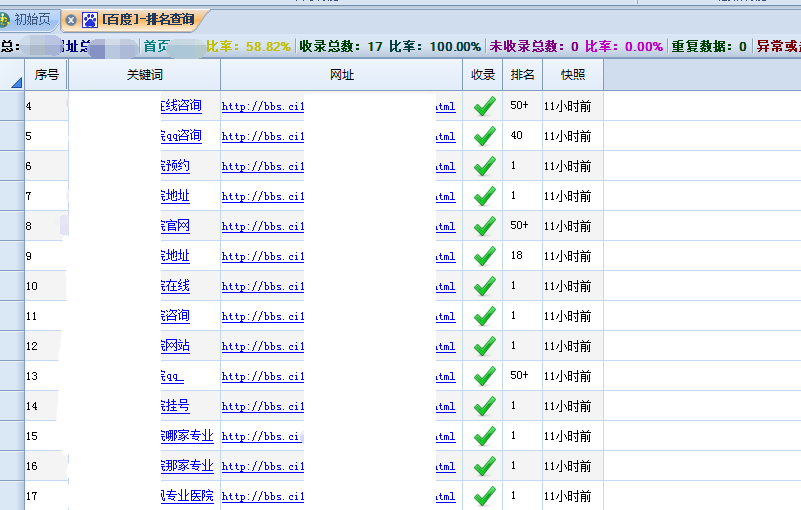The height and width of the screenshot is (510, 801).
Task: Click the green 收录 checkmark in row 12
Action: tap(484, 346)
